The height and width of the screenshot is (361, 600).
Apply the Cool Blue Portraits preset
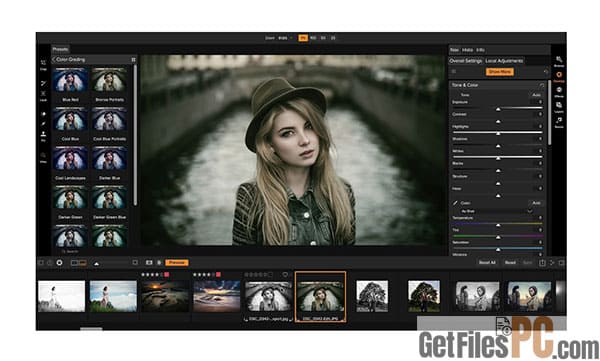109,123
